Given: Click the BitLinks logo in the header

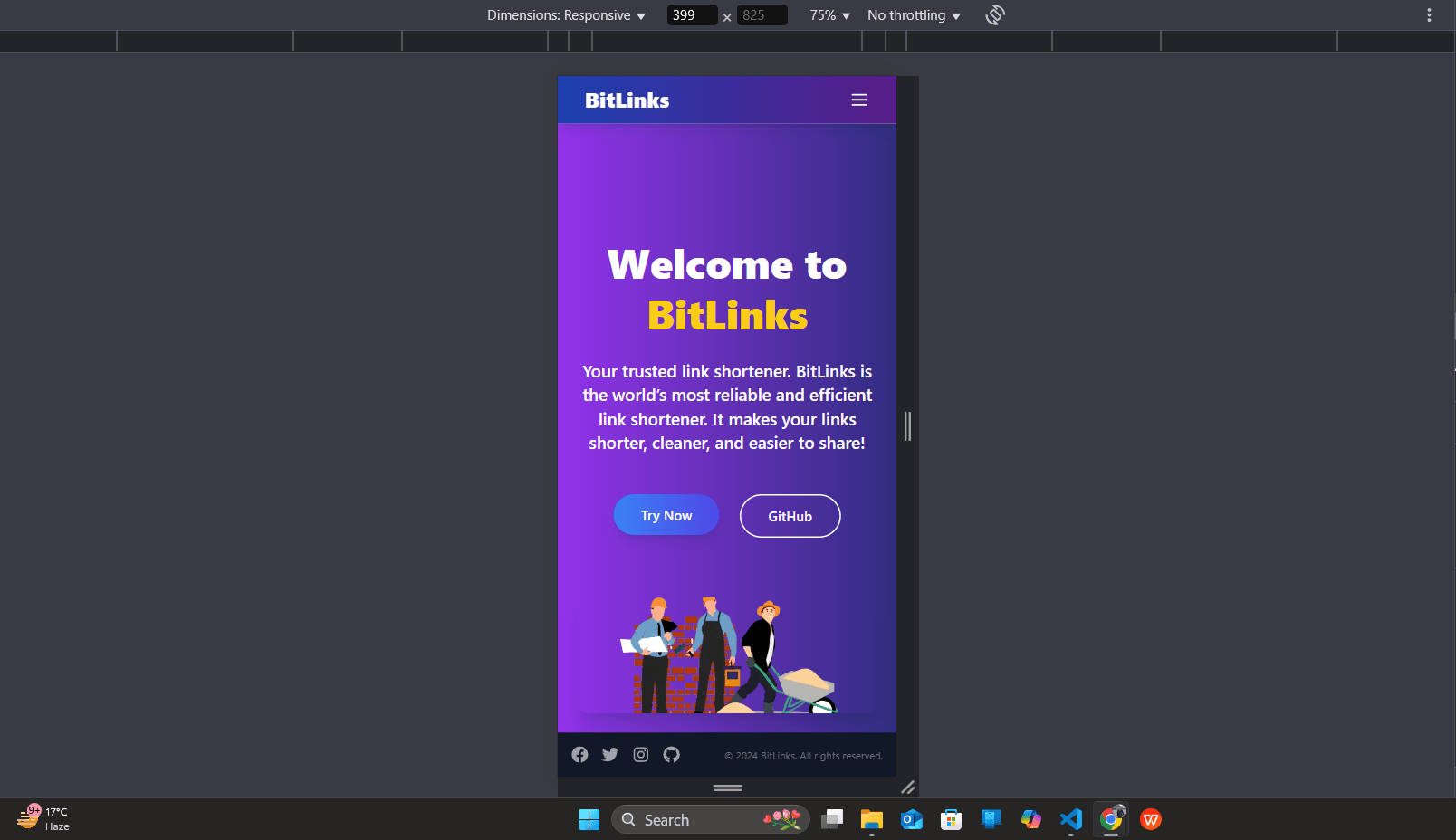Looking at the screenshot, I should tap(627, 100).
